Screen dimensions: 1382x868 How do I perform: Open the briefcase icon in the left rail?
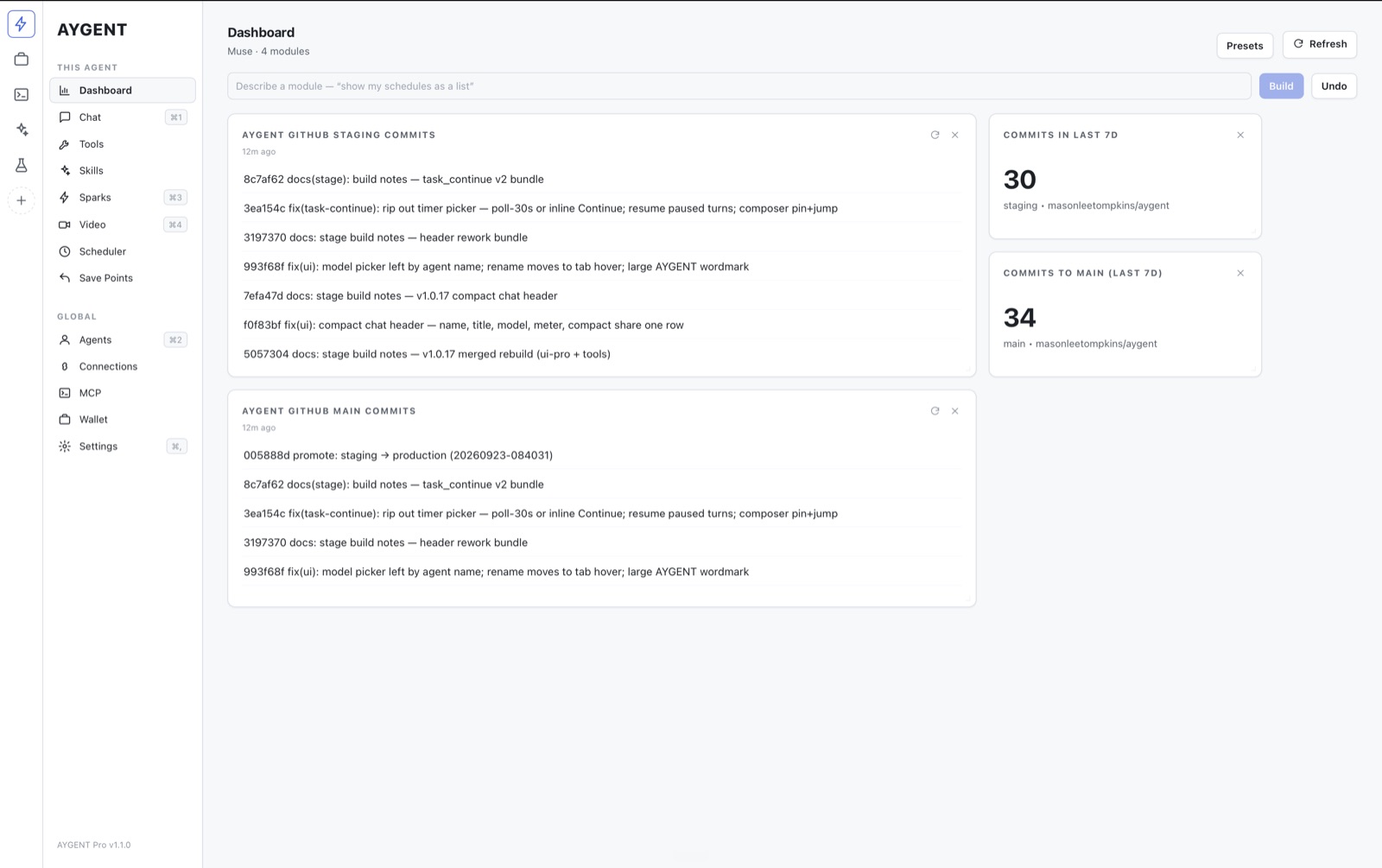(21, 60)
